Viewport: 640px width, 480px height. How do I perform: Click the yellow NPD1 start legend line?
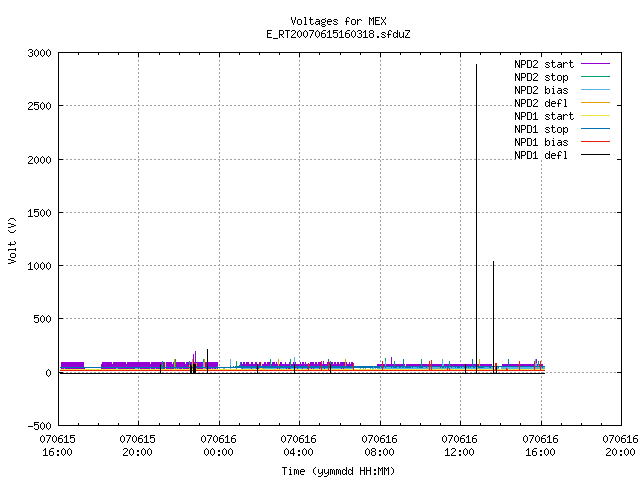point(595,116)
